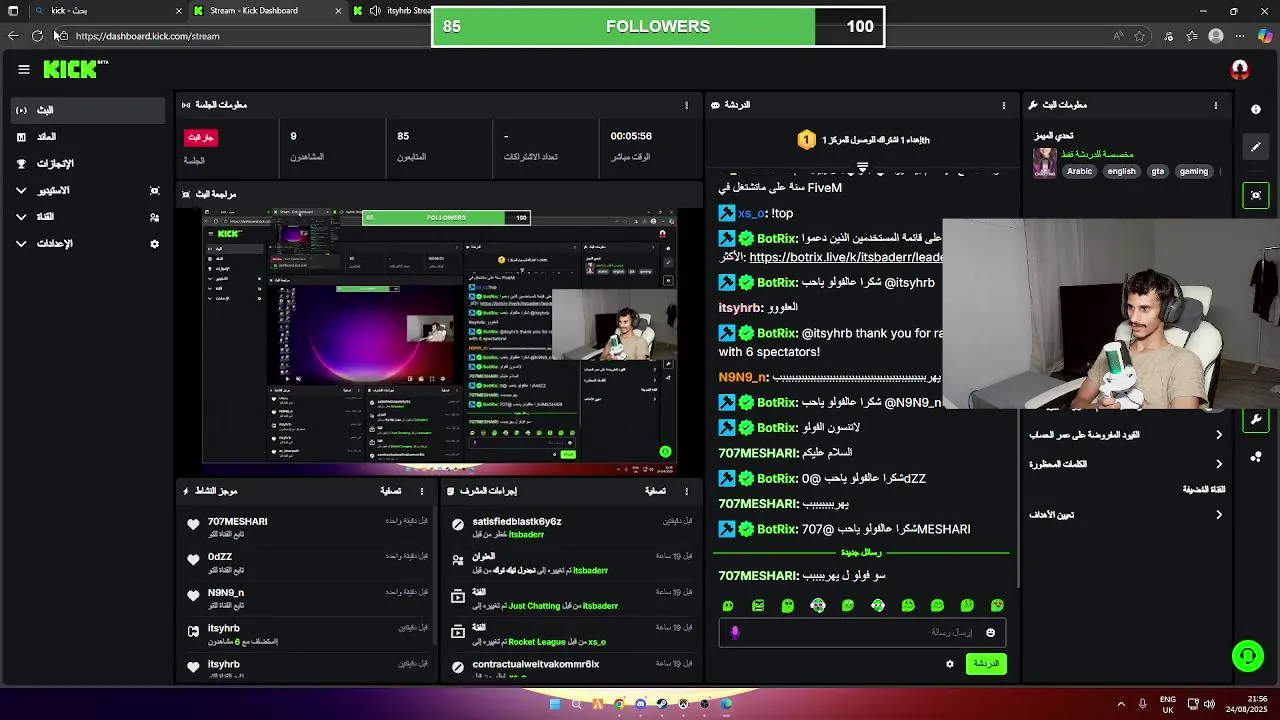
Task: Click the 00:05:56 live time value
Action: (631, 136)
